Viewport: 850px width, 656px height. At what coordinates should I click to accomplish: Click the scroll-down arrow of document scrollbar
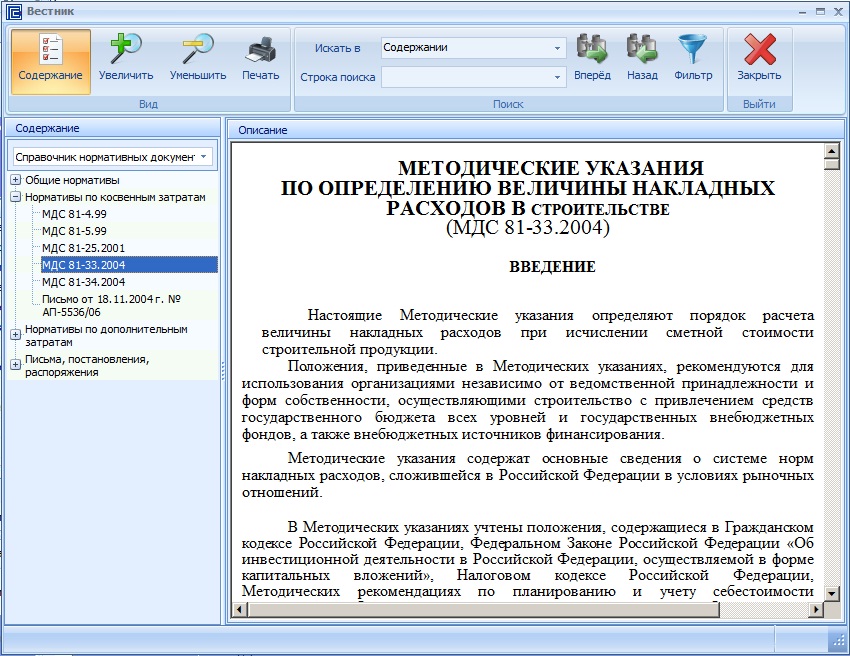point(830,593)
